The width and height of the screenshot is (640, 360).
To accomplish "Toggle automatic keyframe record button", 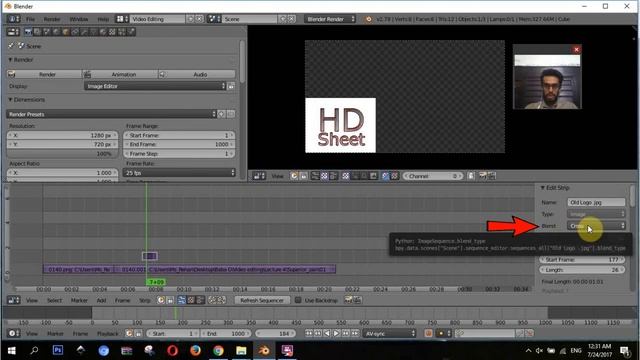I will [428, 333].
